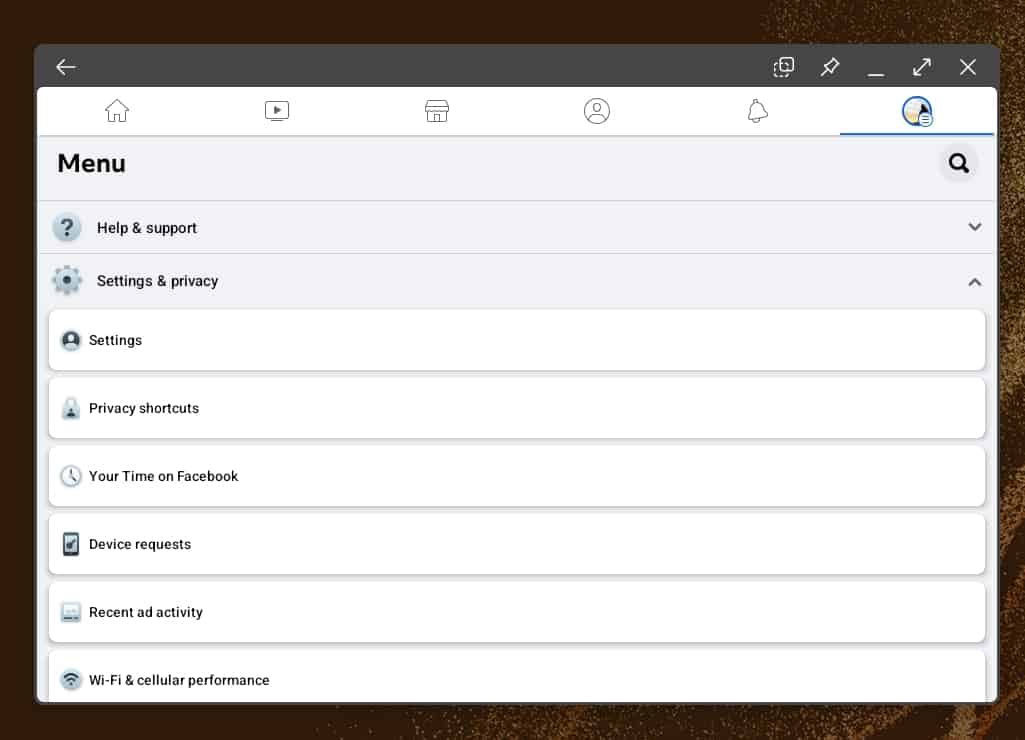
Task: Select the avatar Menu tab
Action: tap(917, 111)
